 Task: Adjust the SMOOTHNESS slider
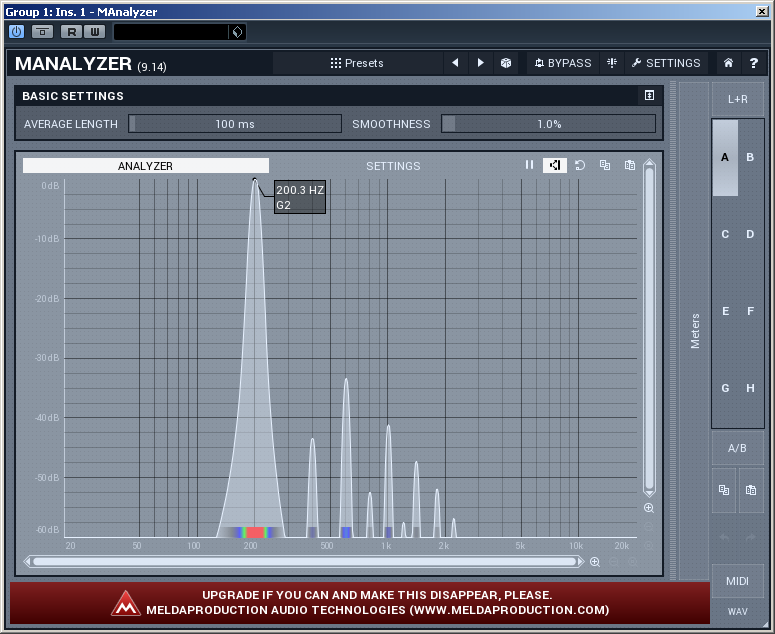549,124
